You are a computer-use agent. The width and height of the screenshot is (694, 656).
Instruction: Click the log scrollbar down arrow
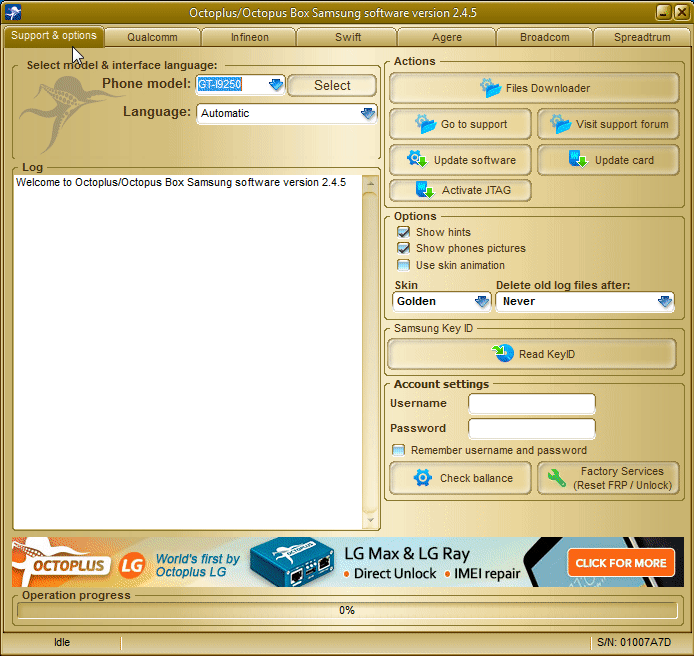[370, 520]
